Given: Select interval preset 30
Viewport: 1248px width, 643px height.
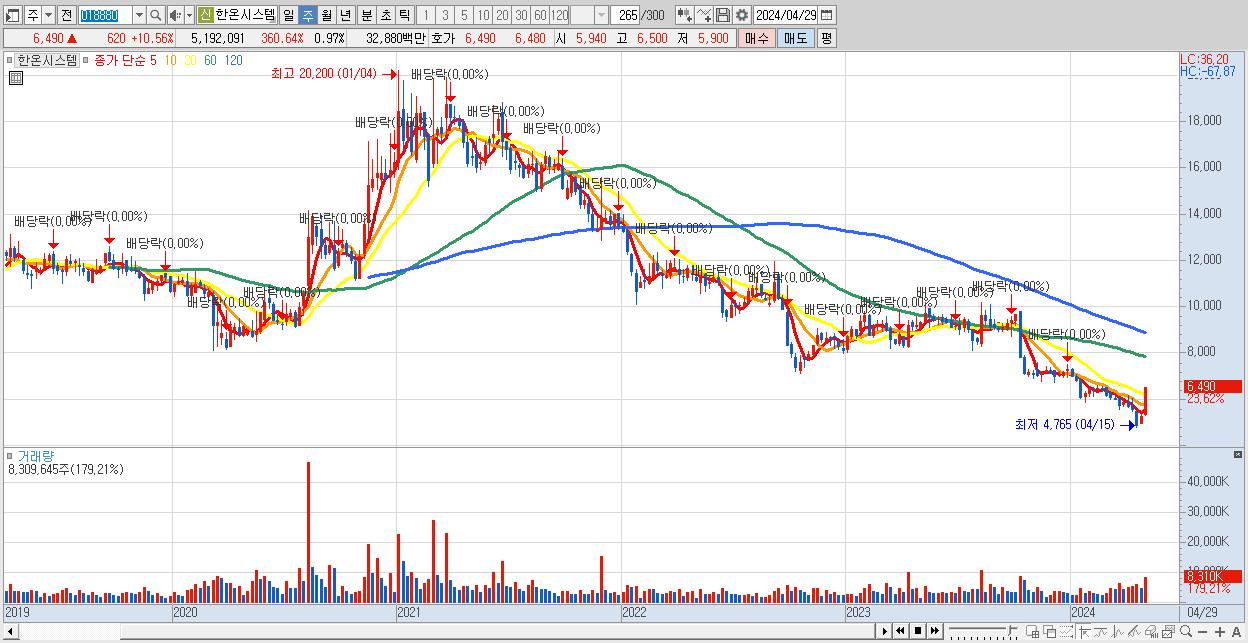Looking at the screenshot, I should tap(521, 15).
